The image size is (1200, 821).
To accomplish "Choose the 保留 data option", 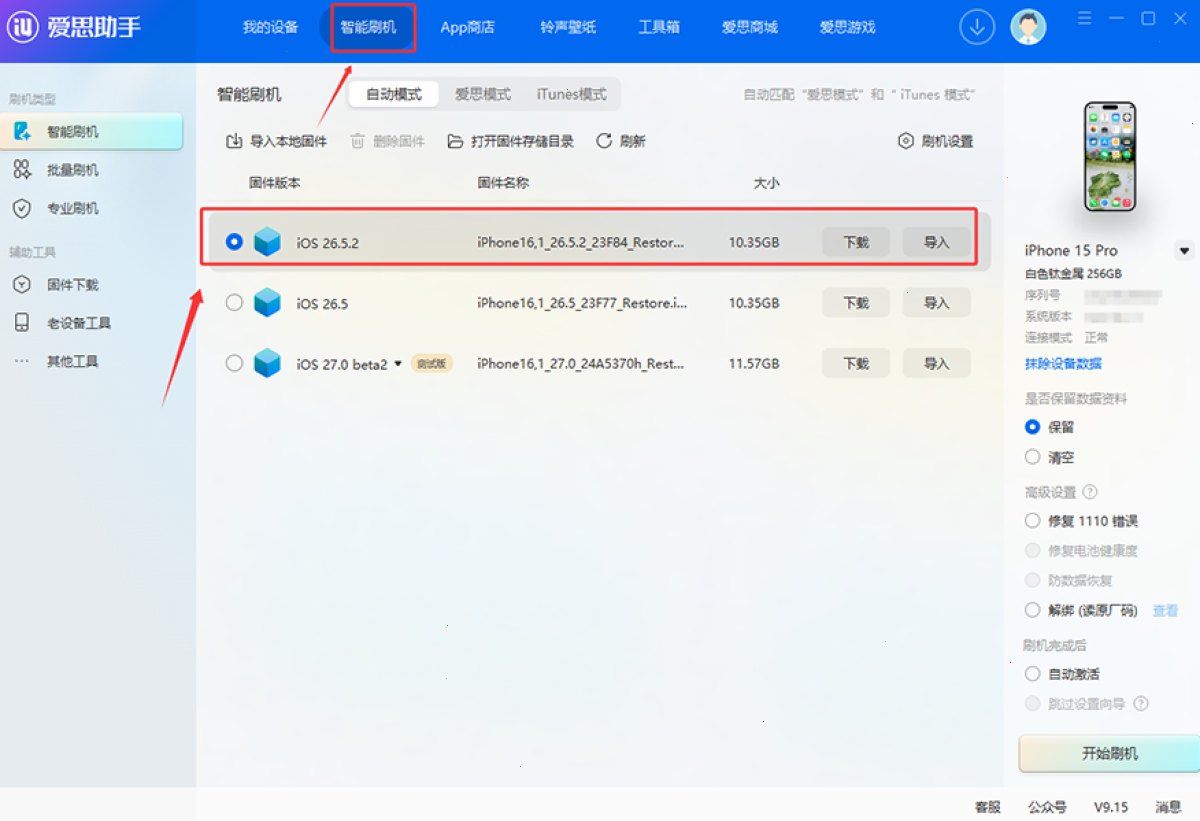I will point(1033,427).
